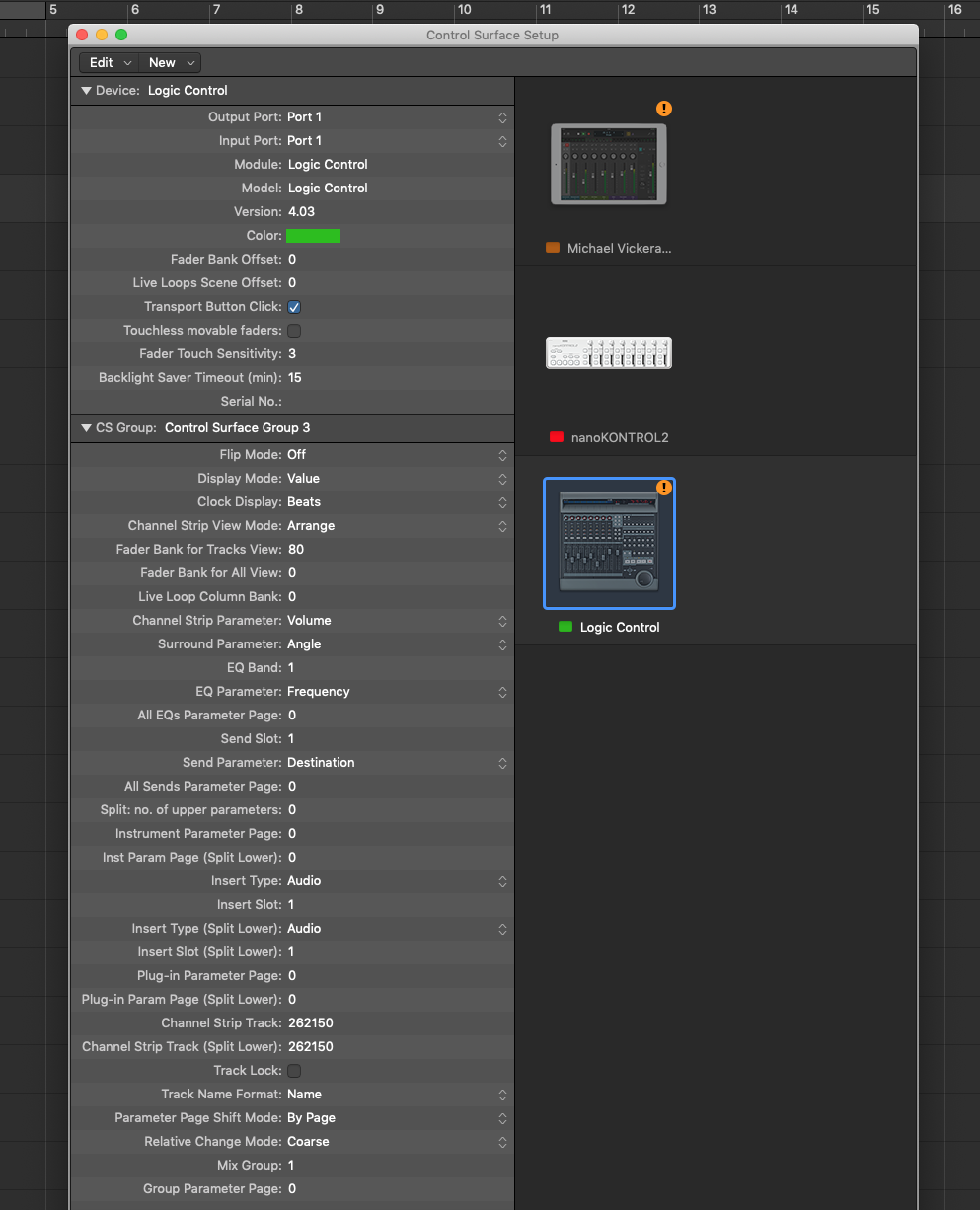
Task: Click the warning badge on Logic Control
Action: tap(664, 488)
